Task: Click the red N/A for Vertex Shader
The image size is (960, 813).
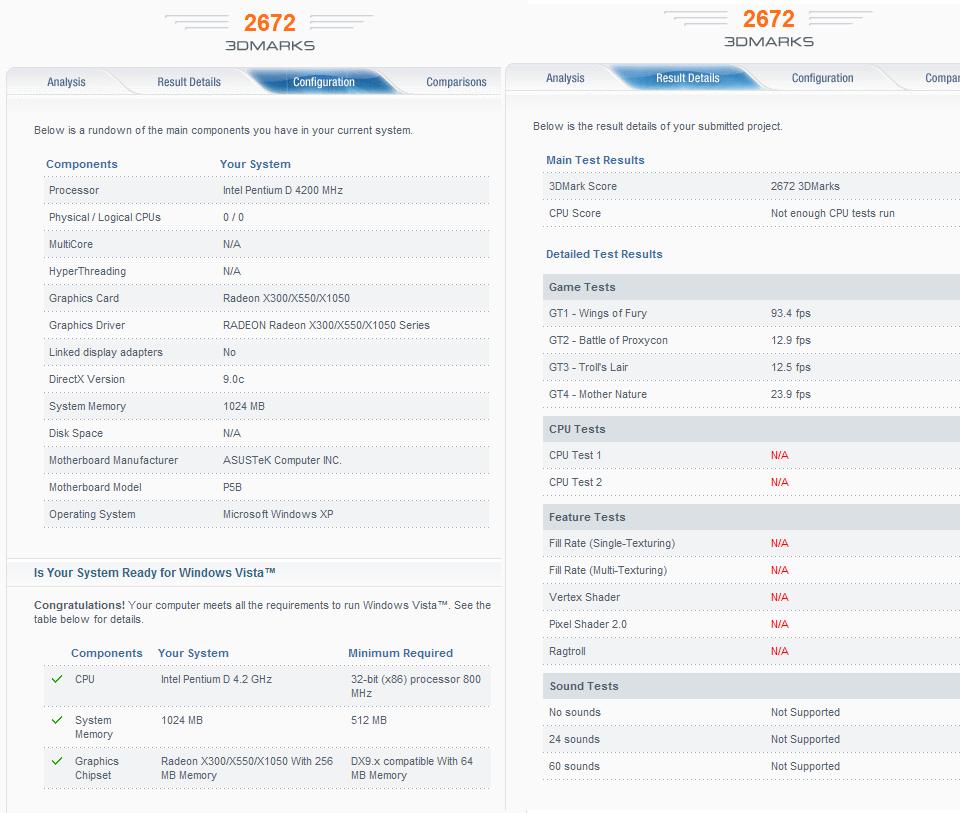Action: click(779, 597)
